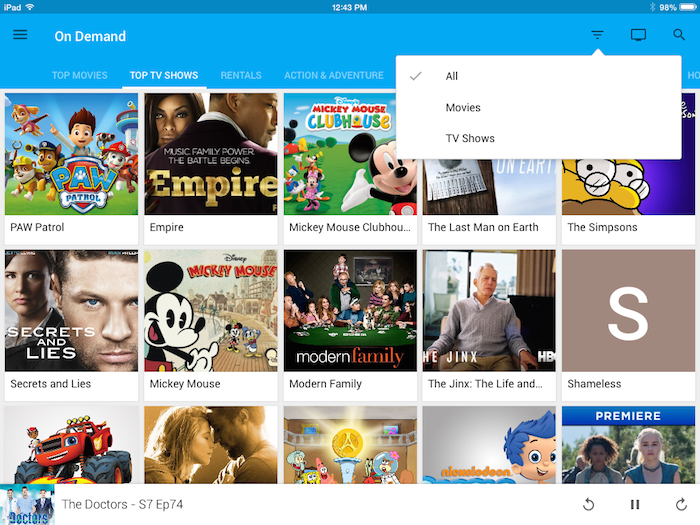Open the Mickey Mouse shorts poster
Image resolution: width=700 pixels, height=525 pixels.
pos(211,311)
